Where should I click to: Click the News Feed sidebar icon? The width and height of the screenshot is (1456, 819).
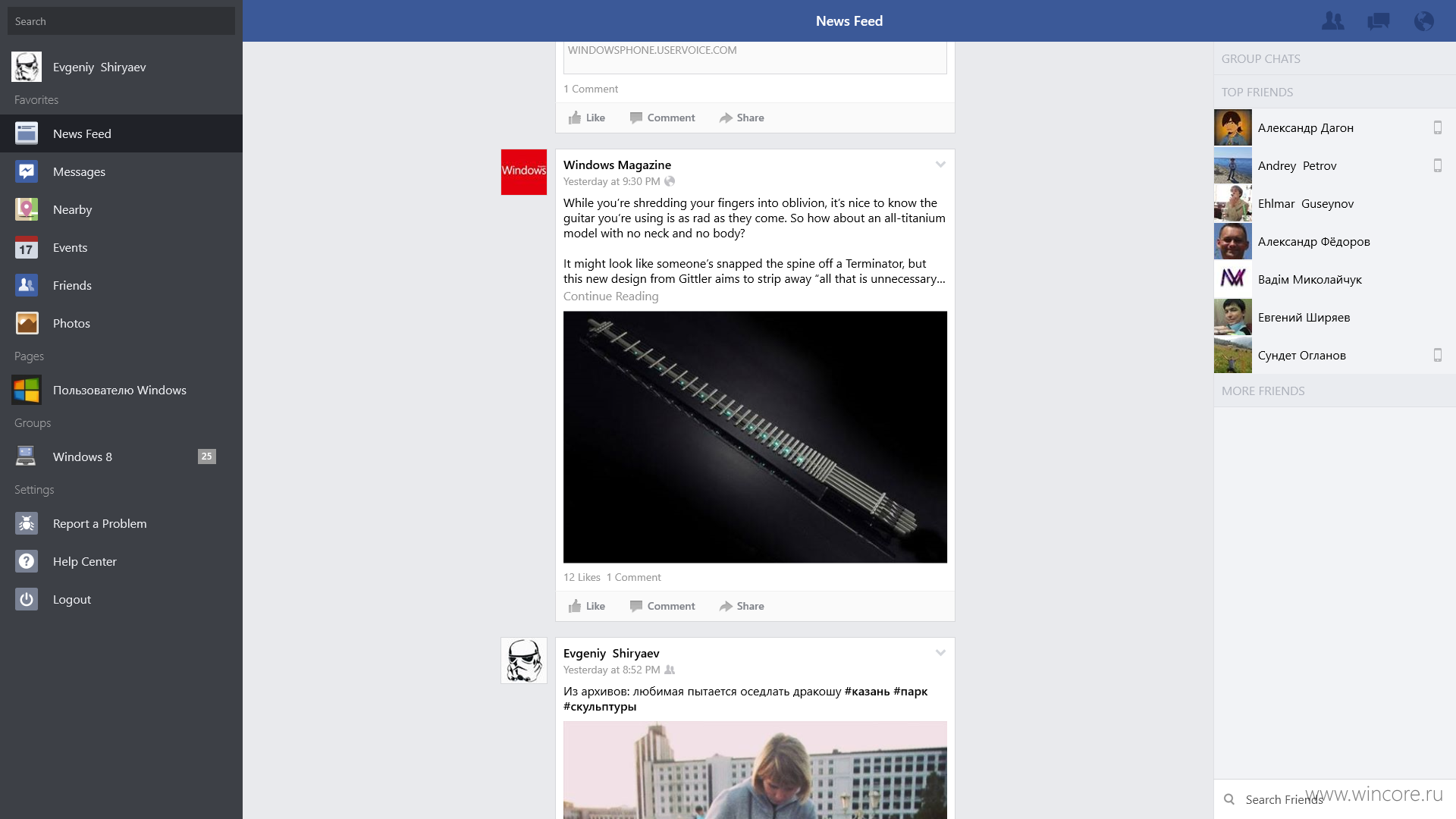(x=27, y=133)
